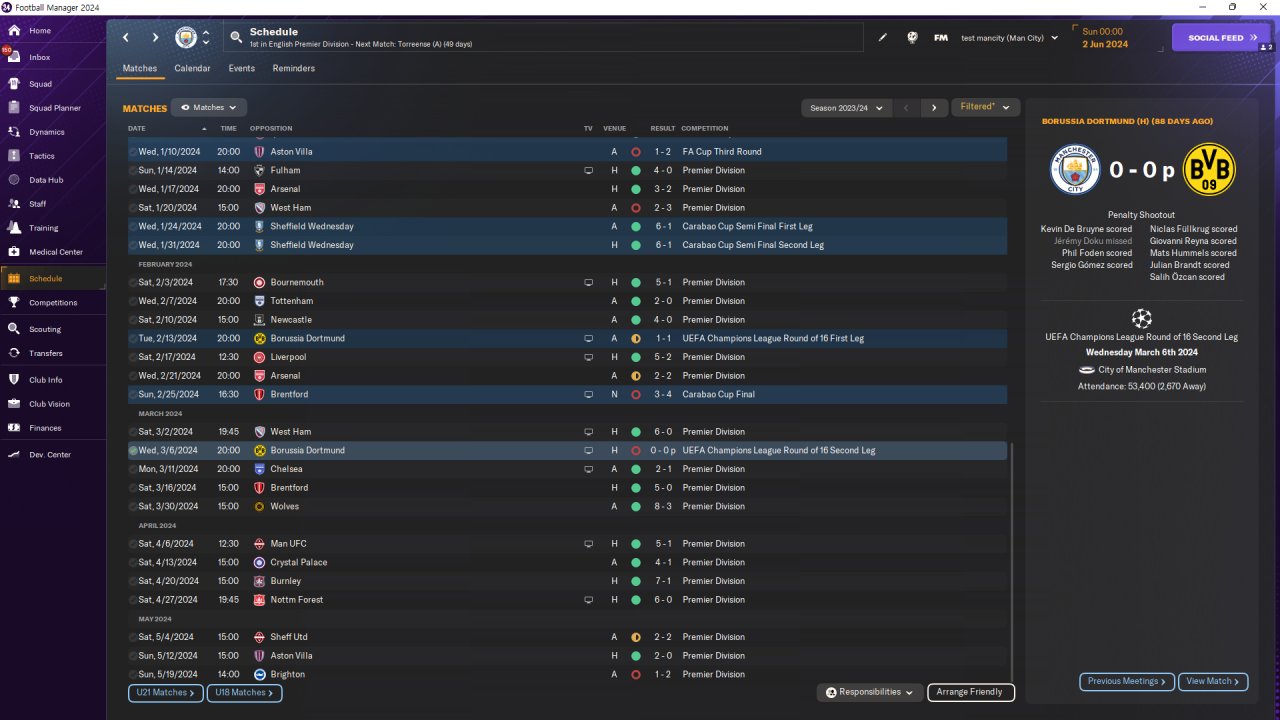Go to the previous season arrow
Viewport: 1280px width, 720px height.
click(x=906, y=108)
